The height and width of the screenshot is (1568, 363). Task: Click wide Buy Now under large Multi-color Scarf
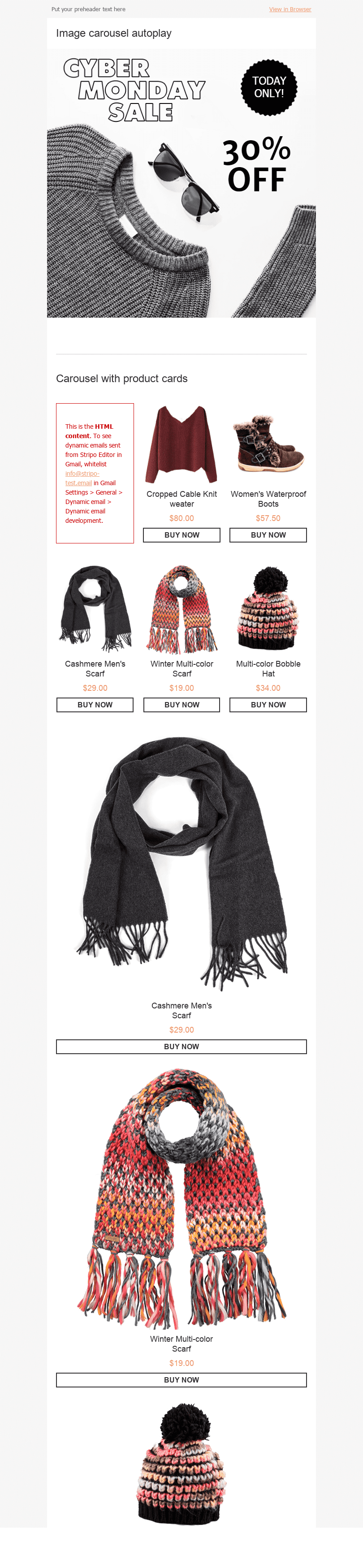(181, 1380)
